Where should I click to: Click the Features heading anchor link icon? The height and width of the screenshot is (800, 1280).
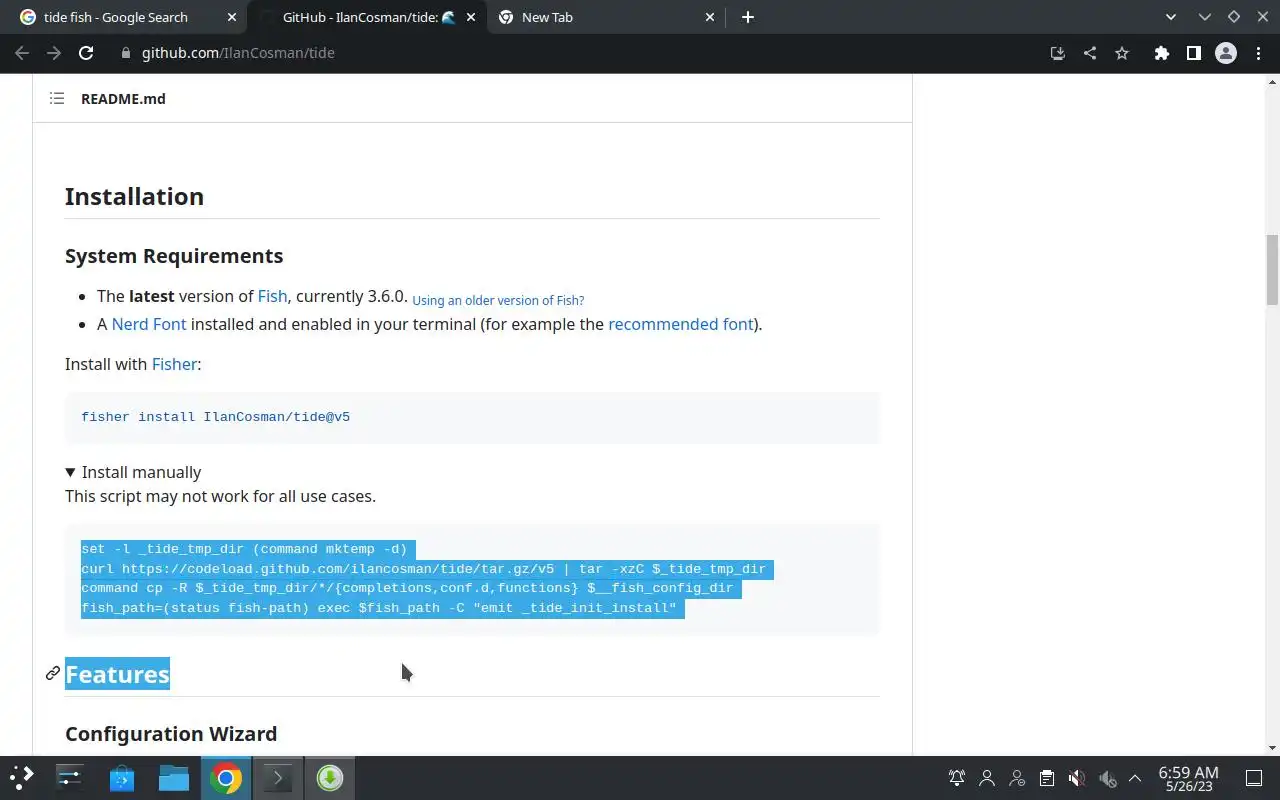click(53, 674)
